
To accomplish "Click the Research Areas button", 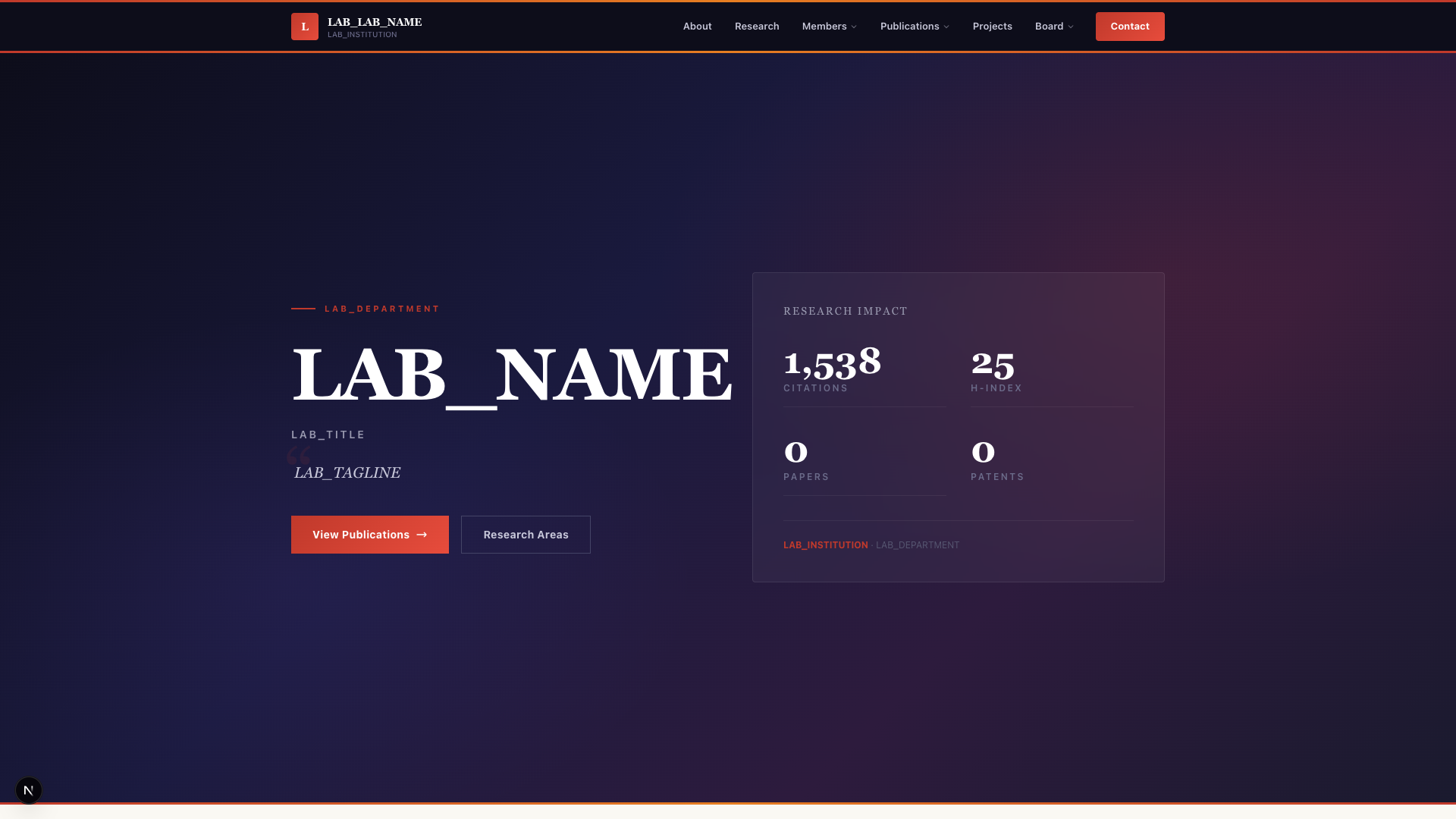I will click(526, 535).
